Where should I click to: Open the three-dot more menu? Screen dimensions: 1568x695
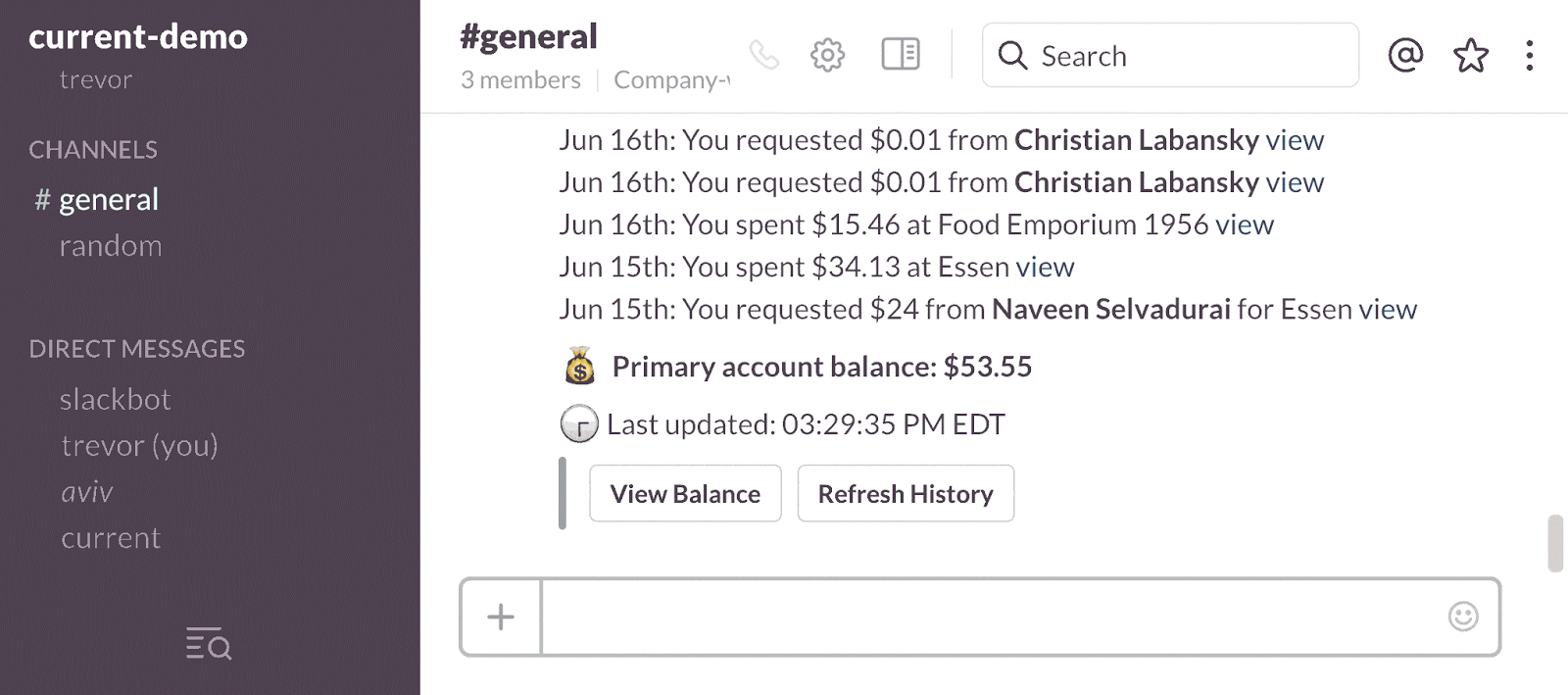pos(1529,55)
